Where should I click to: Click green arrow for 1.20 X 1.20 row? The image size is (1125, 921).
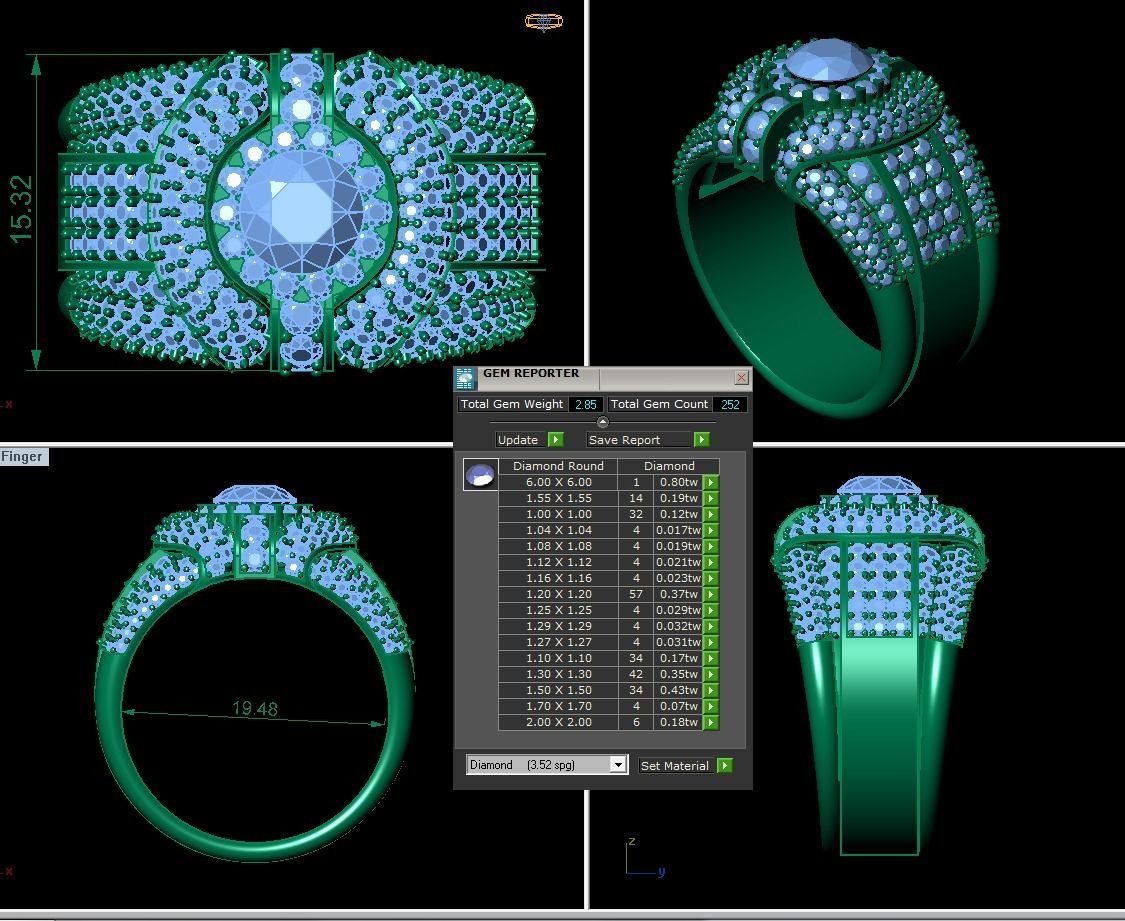(x=710, y=594)
